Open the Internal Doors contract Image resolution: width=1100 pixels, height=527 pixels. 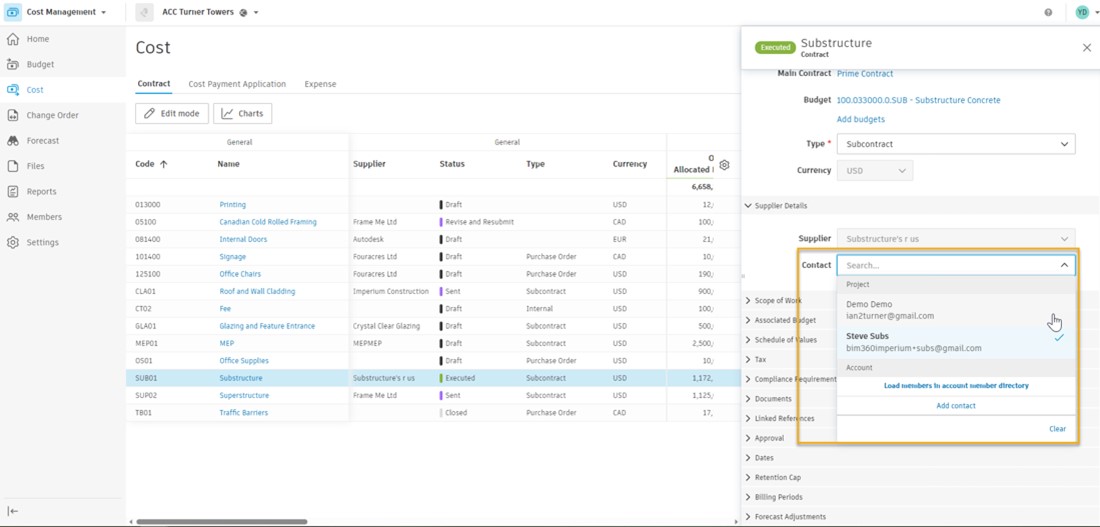(x=243, y=239)
